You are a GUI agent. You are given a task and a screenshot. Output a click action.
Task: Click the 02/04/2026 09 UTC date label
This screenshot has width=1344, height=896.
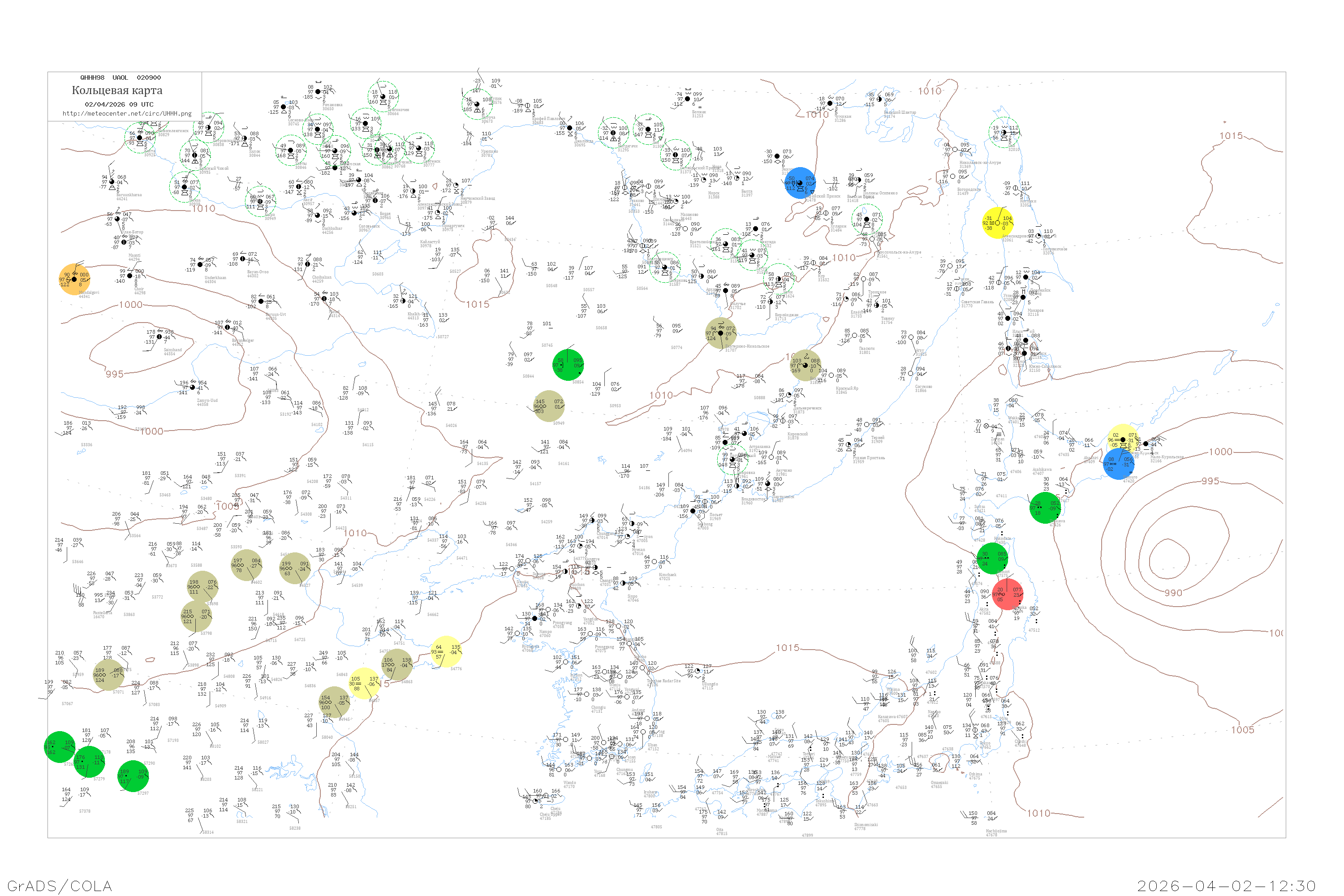[119, 104]
